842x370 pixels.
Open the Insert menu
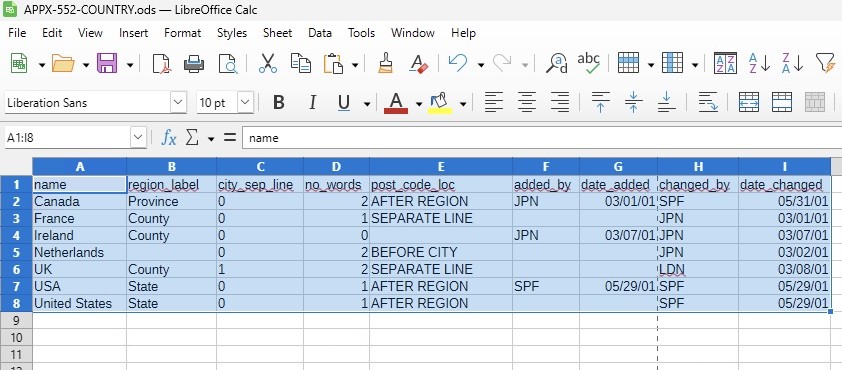[134, 33]
